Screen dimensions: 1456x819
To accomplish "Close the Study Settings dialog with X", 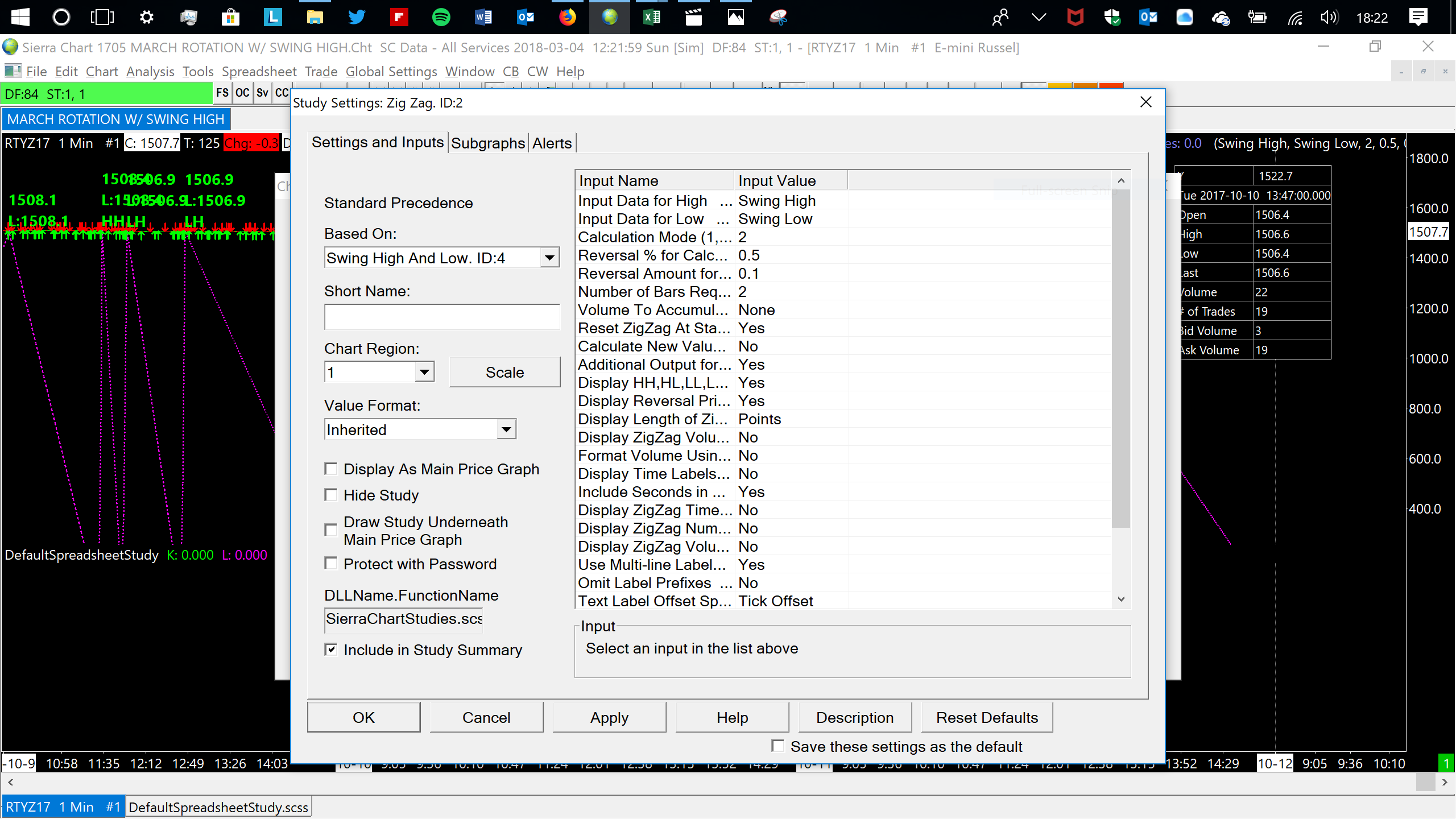I will 1146,102.
